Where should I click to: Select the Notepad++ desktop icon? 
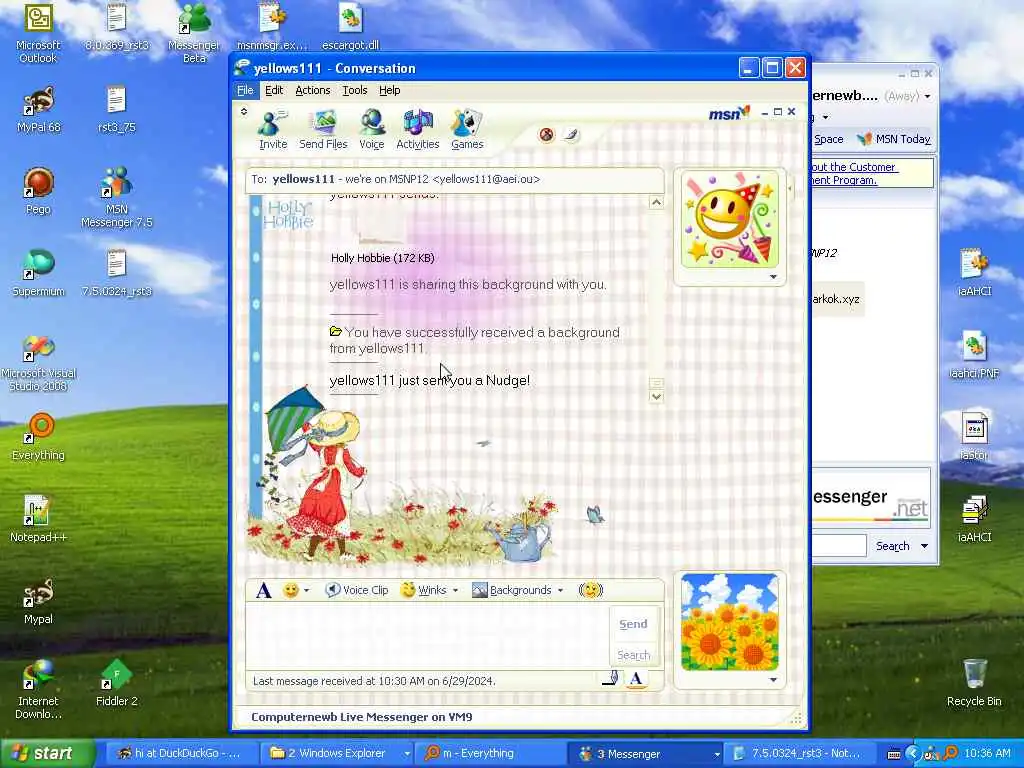click(x=38, y=519)
